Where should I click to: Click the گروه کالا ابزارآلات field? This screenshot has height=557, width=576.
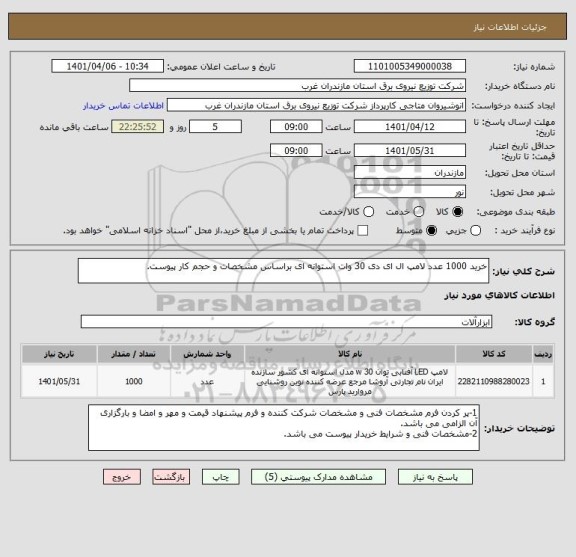(x=286, y=322)
